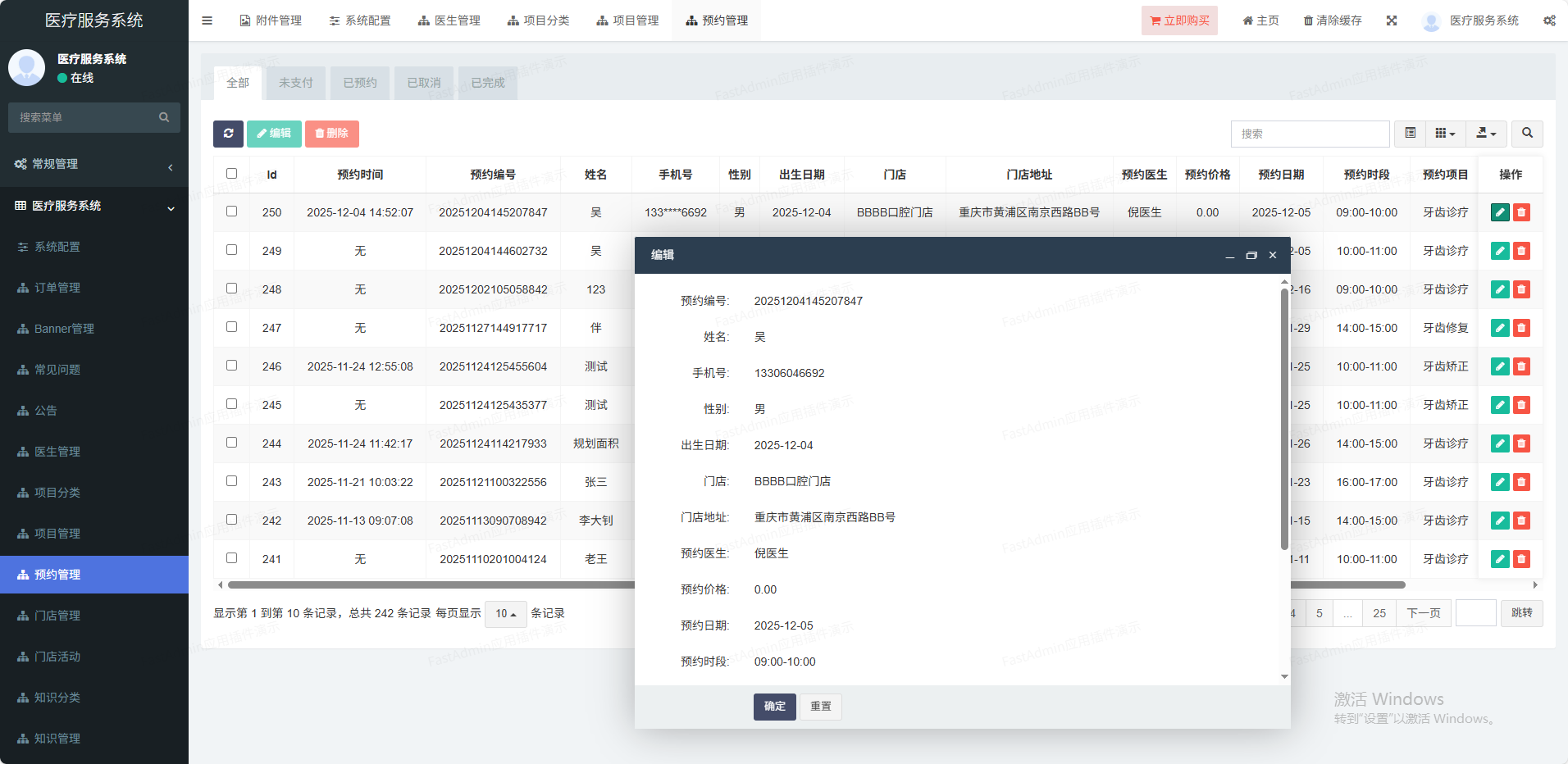Viewport: 1568px width, 764px height.
Task: Open the column visibility dropdown
Action: click(x=1445, y=134)
